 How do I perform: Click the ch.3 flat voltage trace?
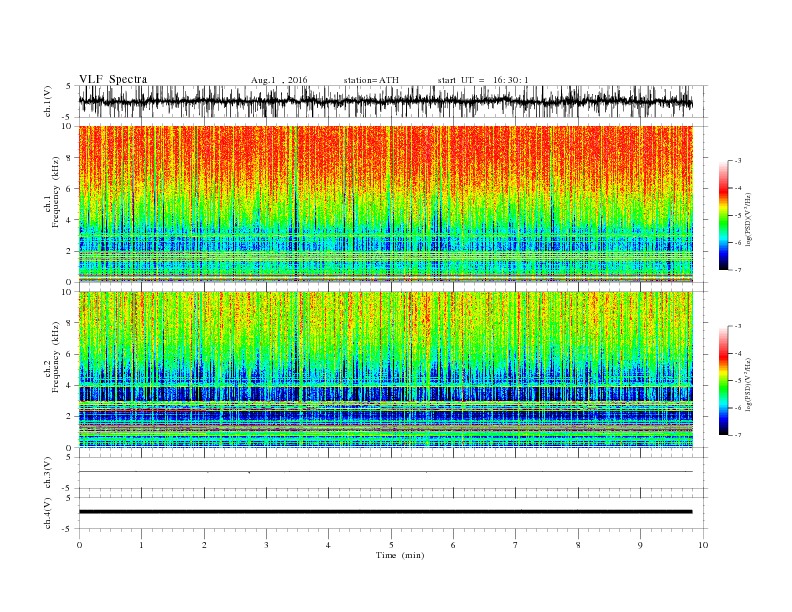(x=385, y=472)
